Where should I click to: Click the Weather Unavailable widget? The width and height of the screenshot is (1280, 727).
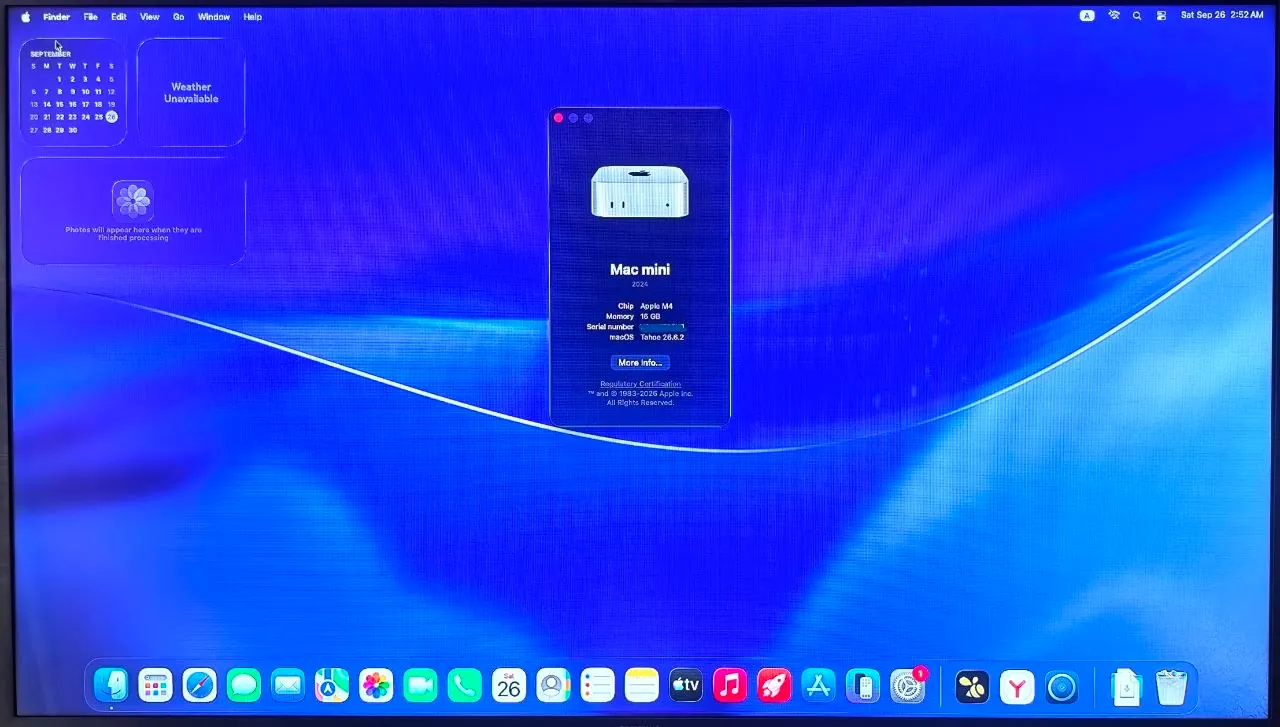191,92
